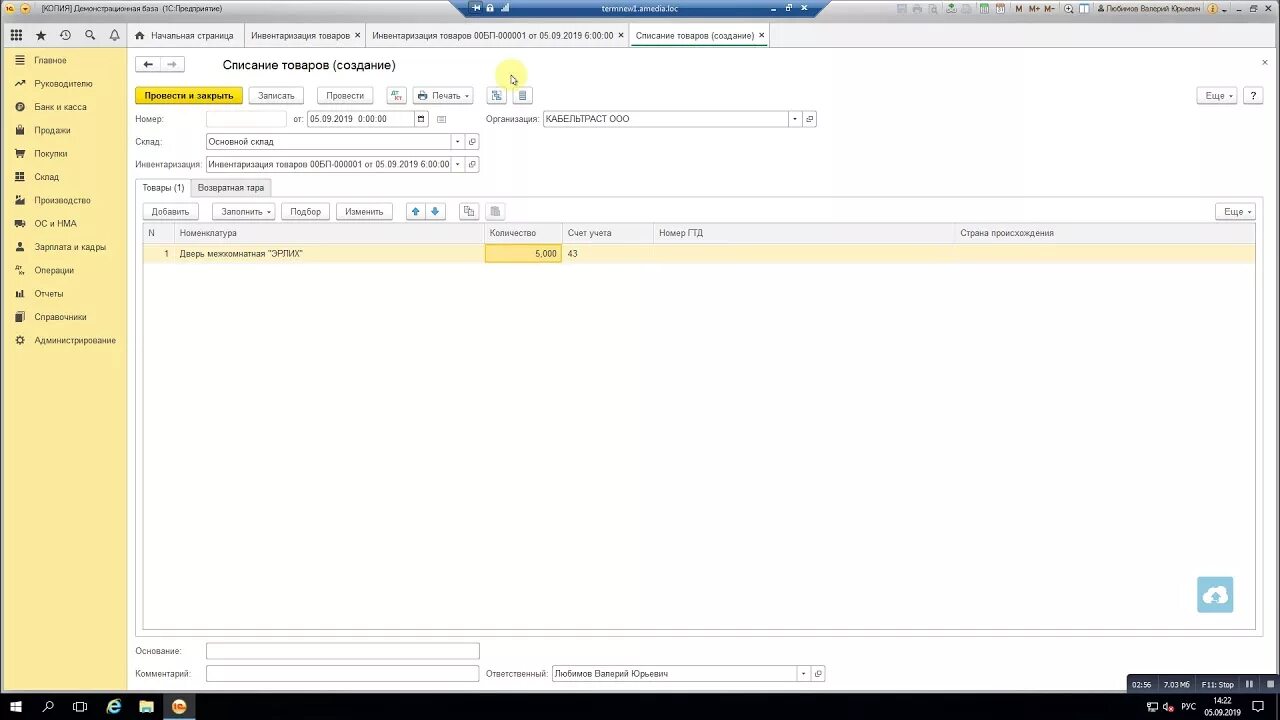Screen dimensions: 1280x720
Task: Open the related documents structure icon
Action: point(496,96)
